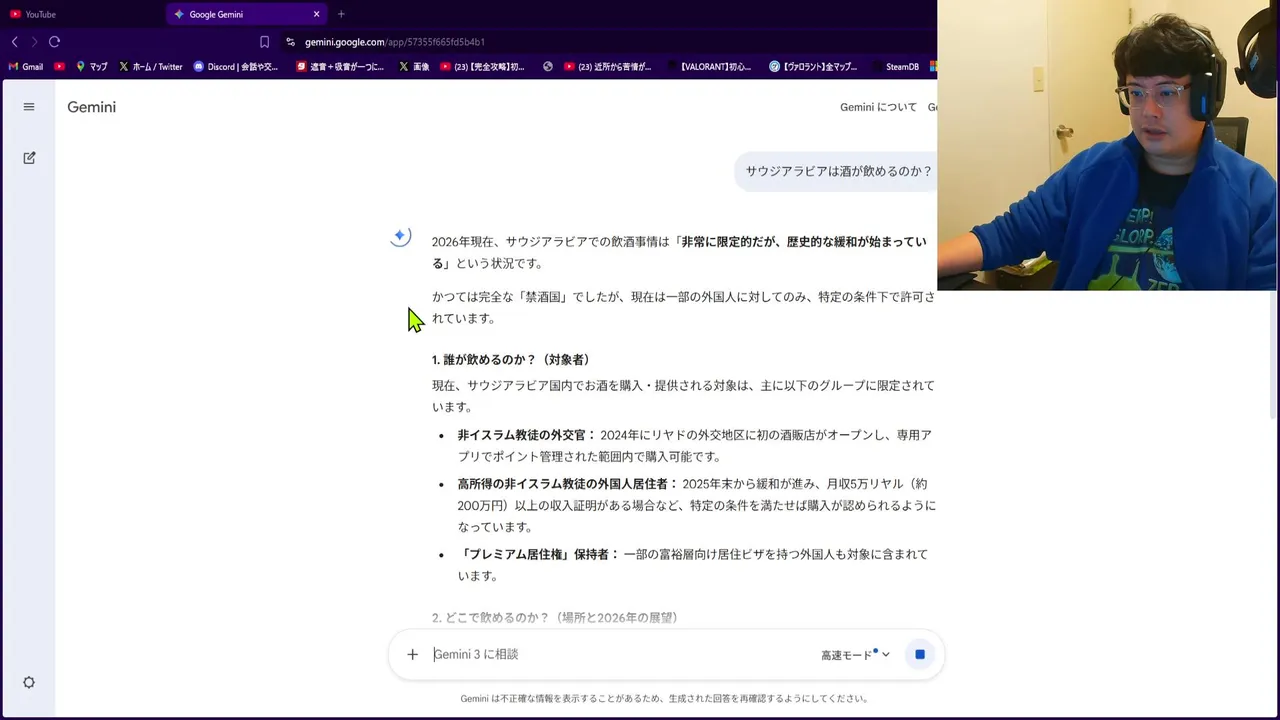Image resolution: width=1280 pixels, height=720 pixels.
Task: Open the 【ヴァロラント】全マップ bookmark
Action: (x=813, y=67)
